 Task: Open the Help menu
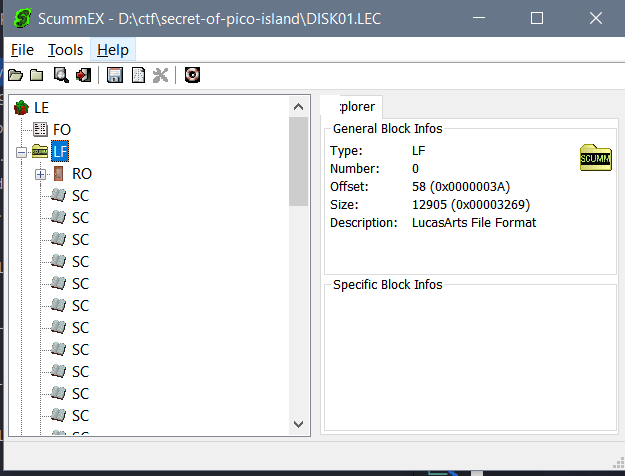click(112, 50)
